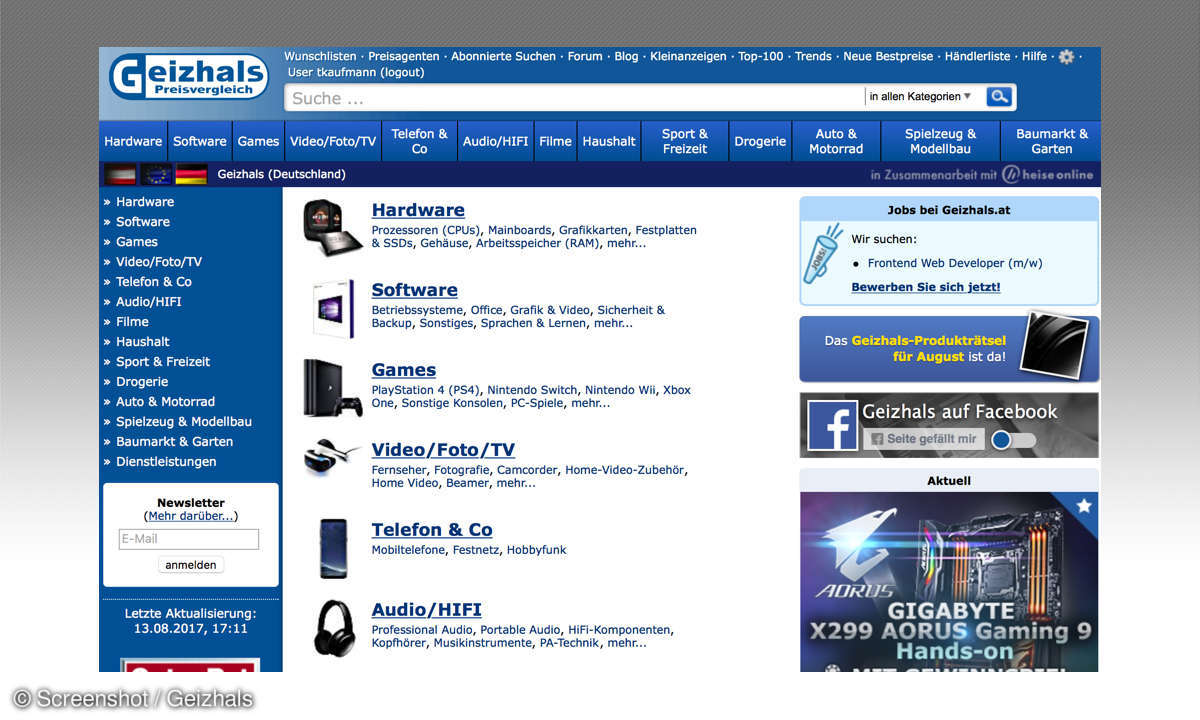Click the Jobs megaphone icon
Viewport: 1200px width, 720px height.
point(825,254)
